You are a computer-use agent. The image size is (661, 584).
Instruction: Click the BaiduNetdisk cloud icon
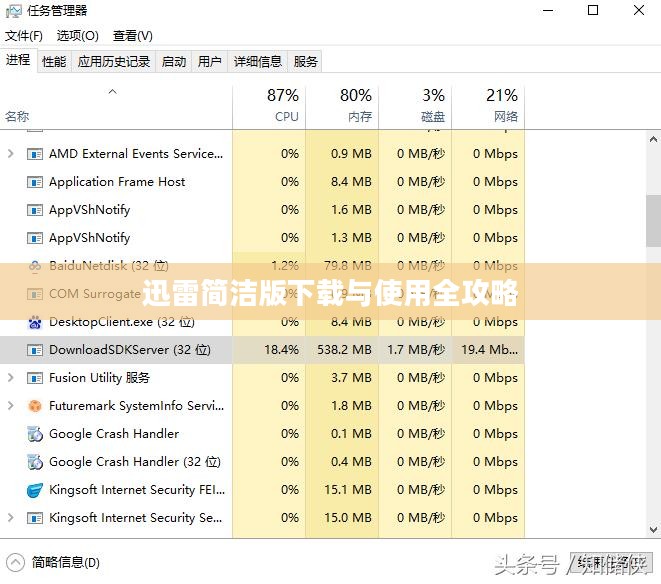[35, 266]
